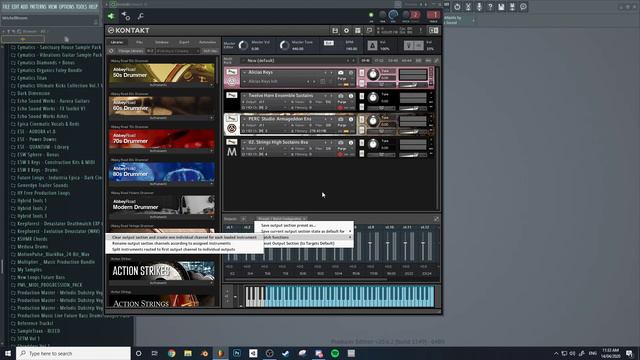Toggle the Kontakt minimized view icon
This screenshot has width=640, height=360.
point(369,31)
